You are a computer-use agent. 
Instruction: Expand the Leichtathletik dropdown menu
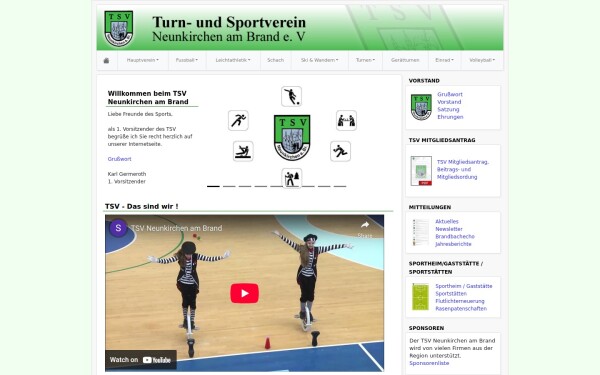click(x=233, y=60)
